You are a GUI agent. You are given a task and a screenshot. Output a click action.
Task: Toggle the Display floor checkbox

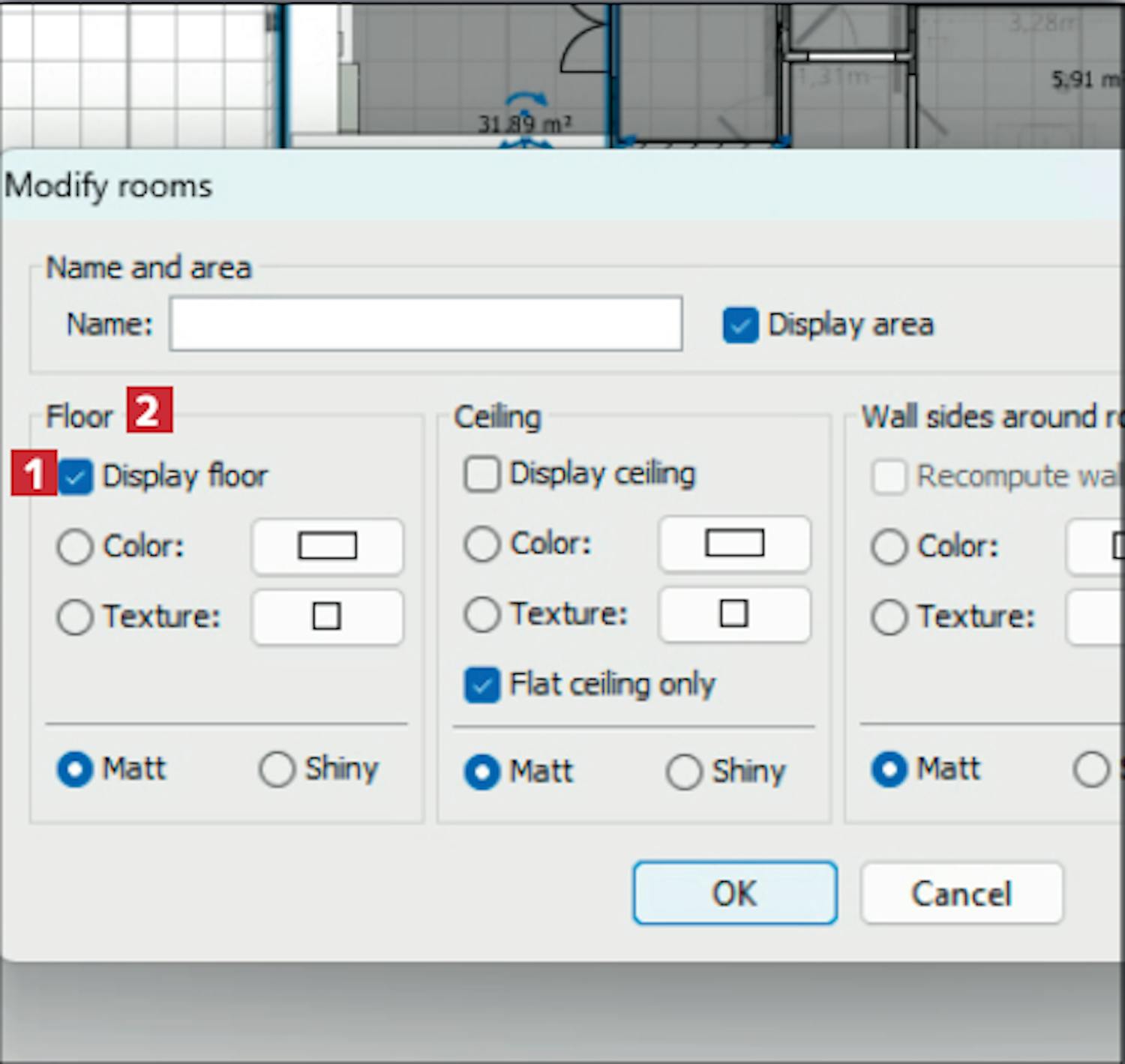click(x=76, y=477)
